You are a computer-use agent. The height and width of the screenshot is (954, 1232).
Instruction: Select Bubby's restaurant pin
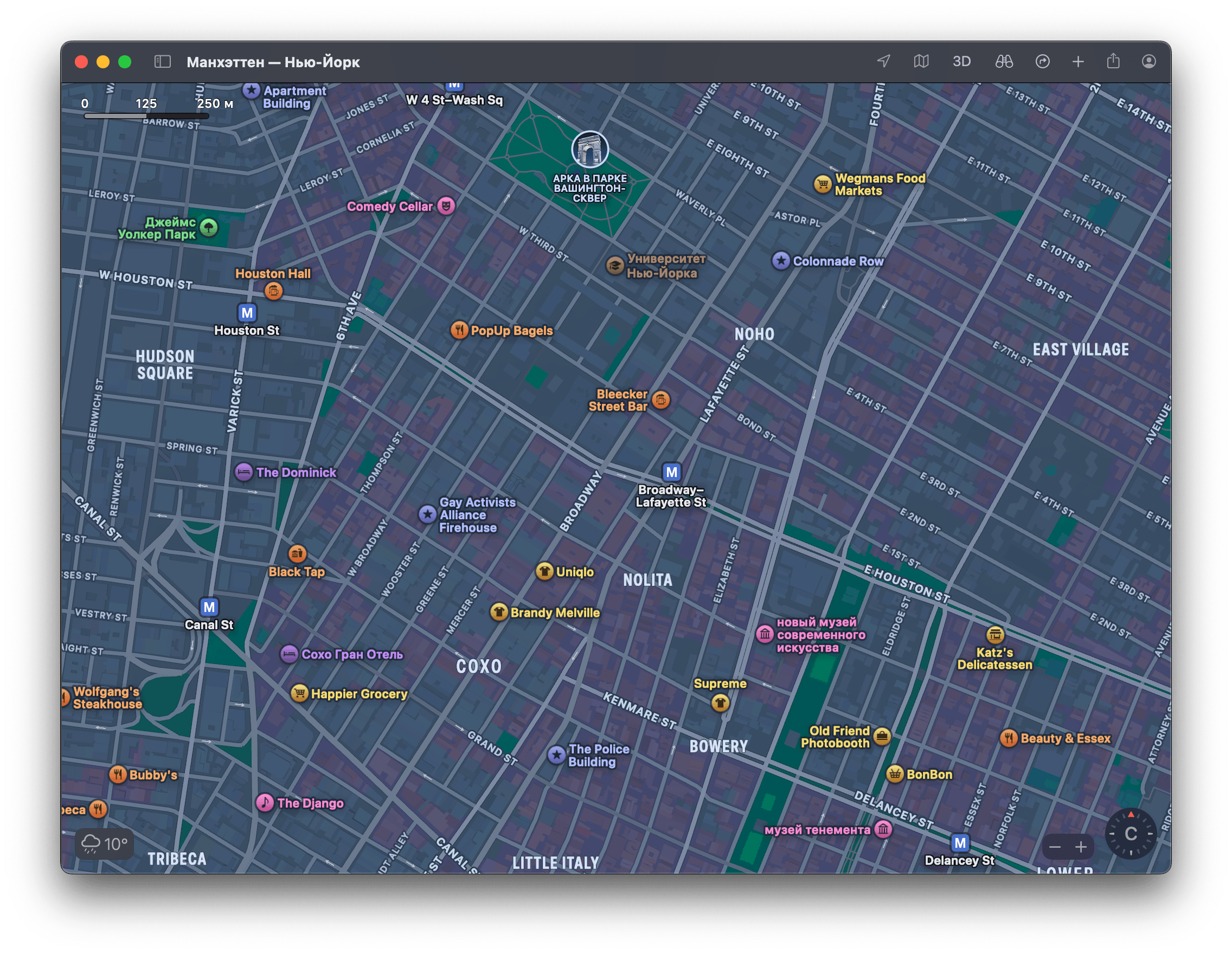point(117,774)
